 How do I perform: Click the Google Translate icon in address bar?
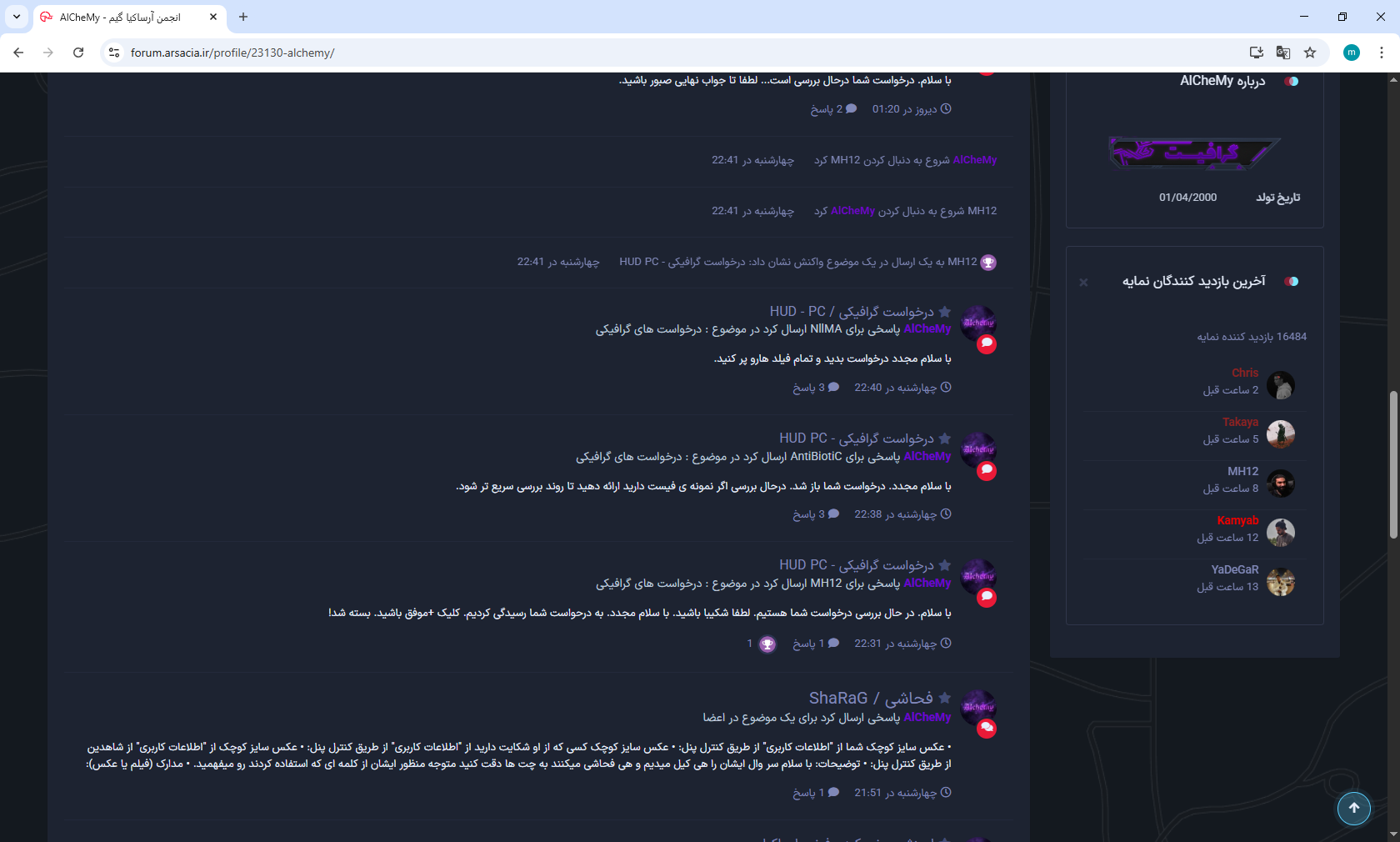click(x=1282, y=53)
